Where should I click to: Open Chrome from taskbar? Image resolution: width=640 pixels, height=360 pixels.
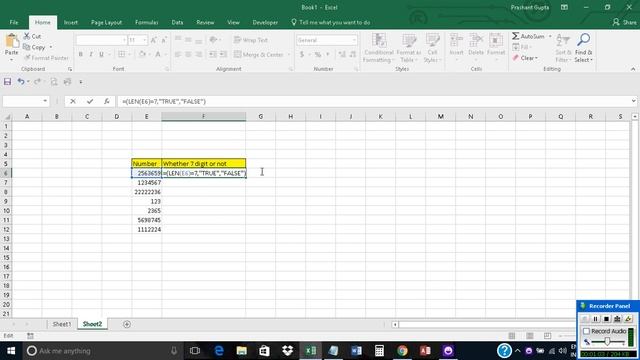point(402,351)
